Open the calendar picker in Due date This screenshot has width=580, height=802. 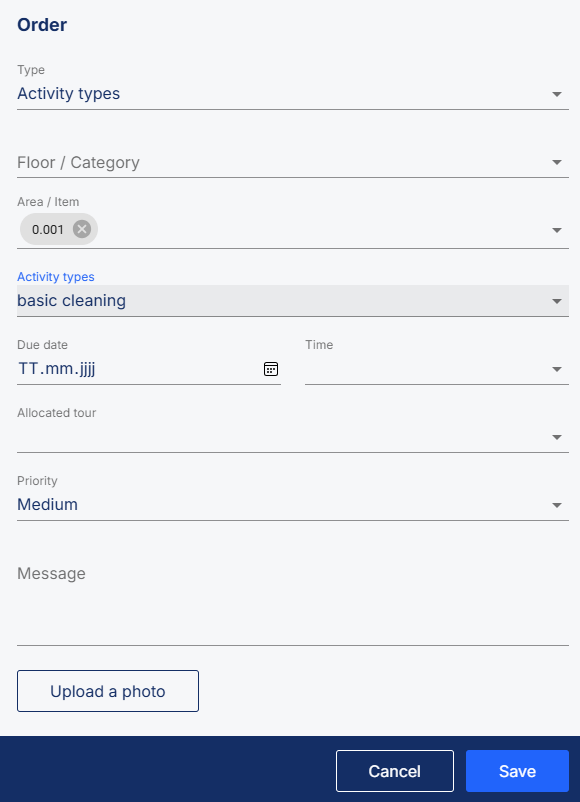click(271, 369)
